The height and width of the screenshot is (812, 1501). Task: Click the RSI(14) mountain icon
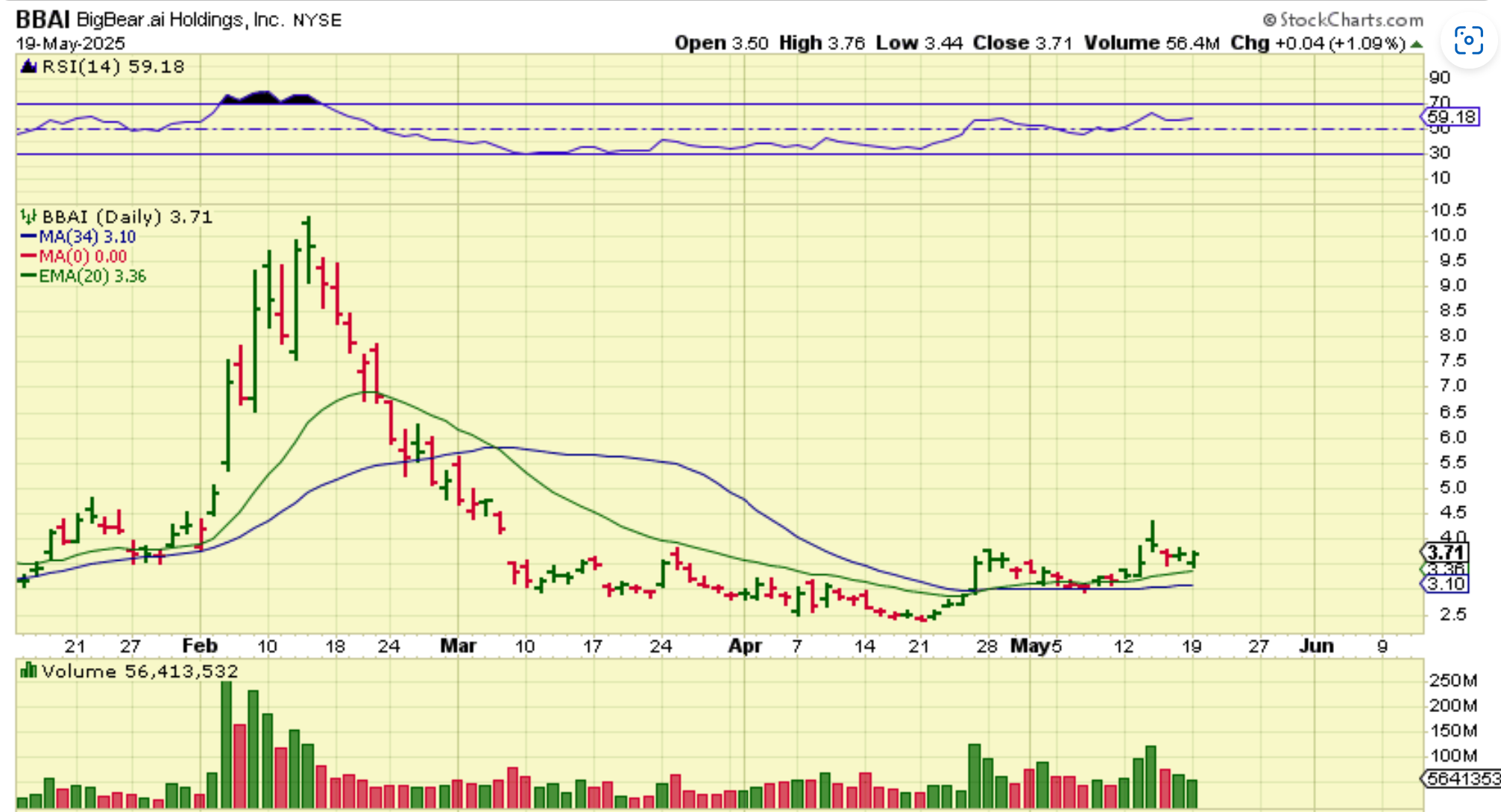[28, 67]
